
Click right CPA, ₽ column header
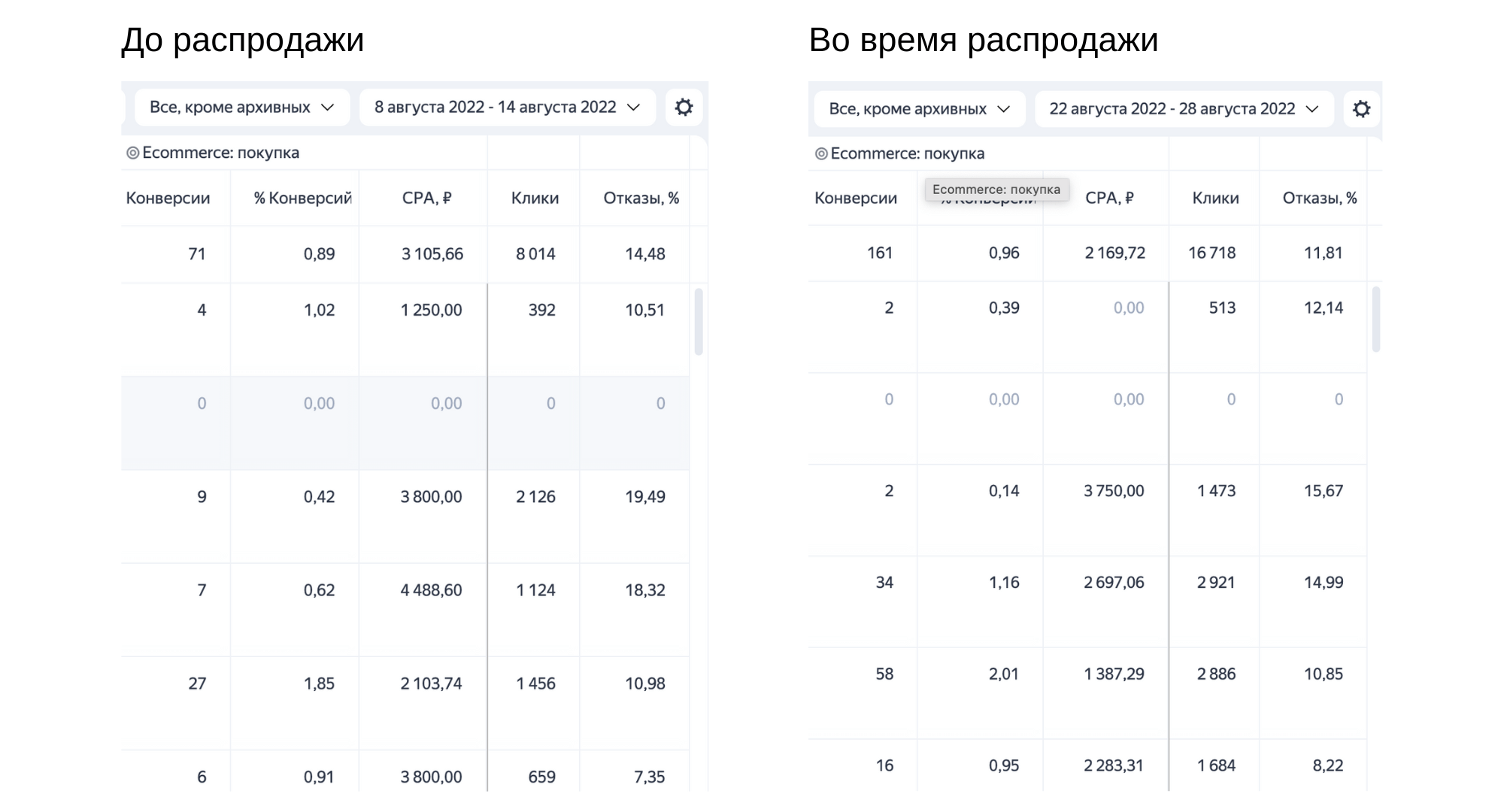tap(1109, 198)
